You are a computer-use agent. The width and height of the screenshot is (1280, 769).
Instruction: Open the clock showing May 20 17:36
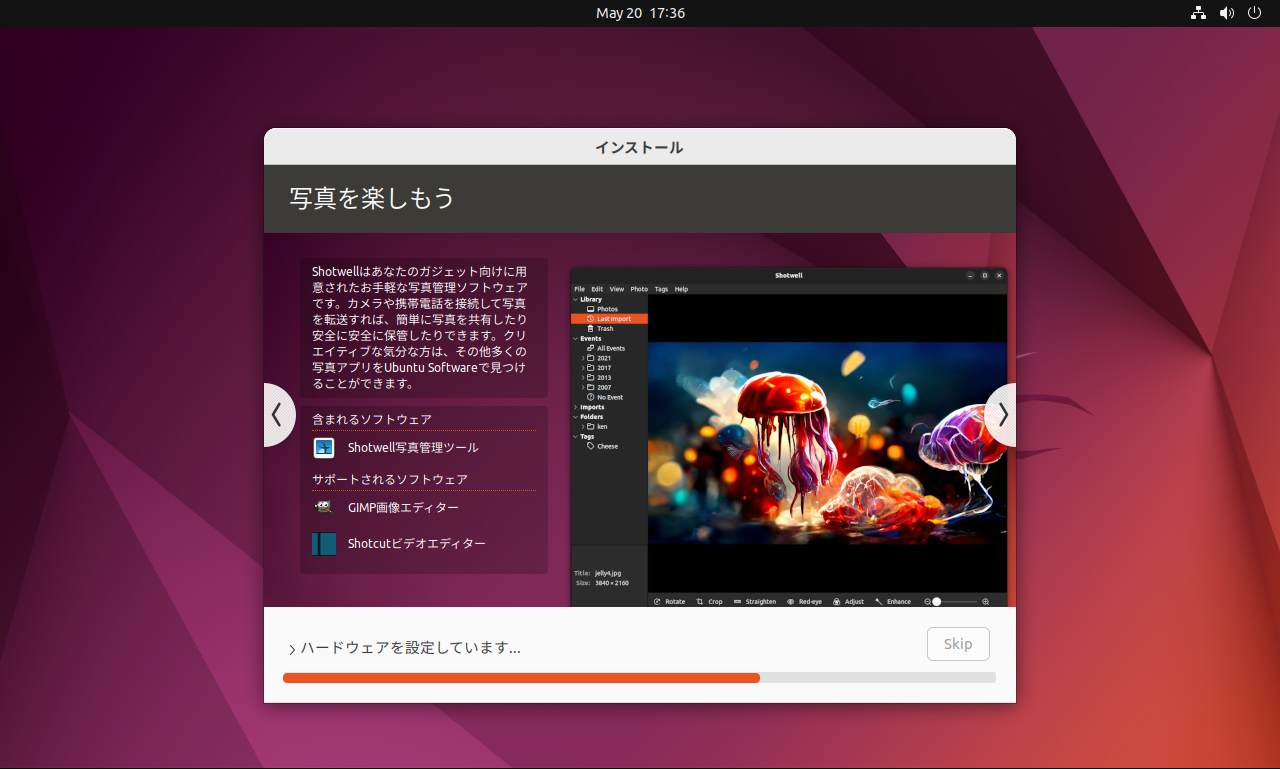click(640, 13)
